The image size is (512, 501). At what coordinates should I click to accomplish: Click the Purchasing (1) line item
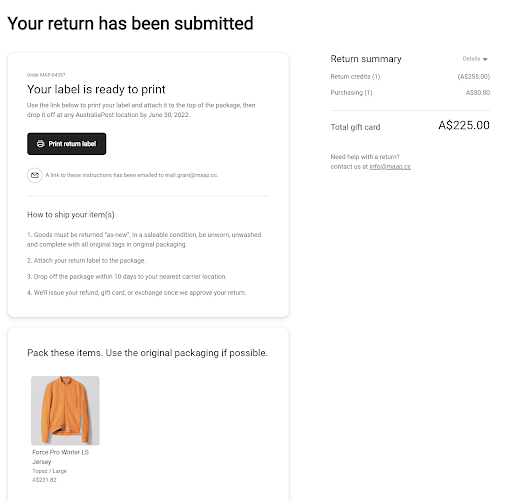(410, 93)
